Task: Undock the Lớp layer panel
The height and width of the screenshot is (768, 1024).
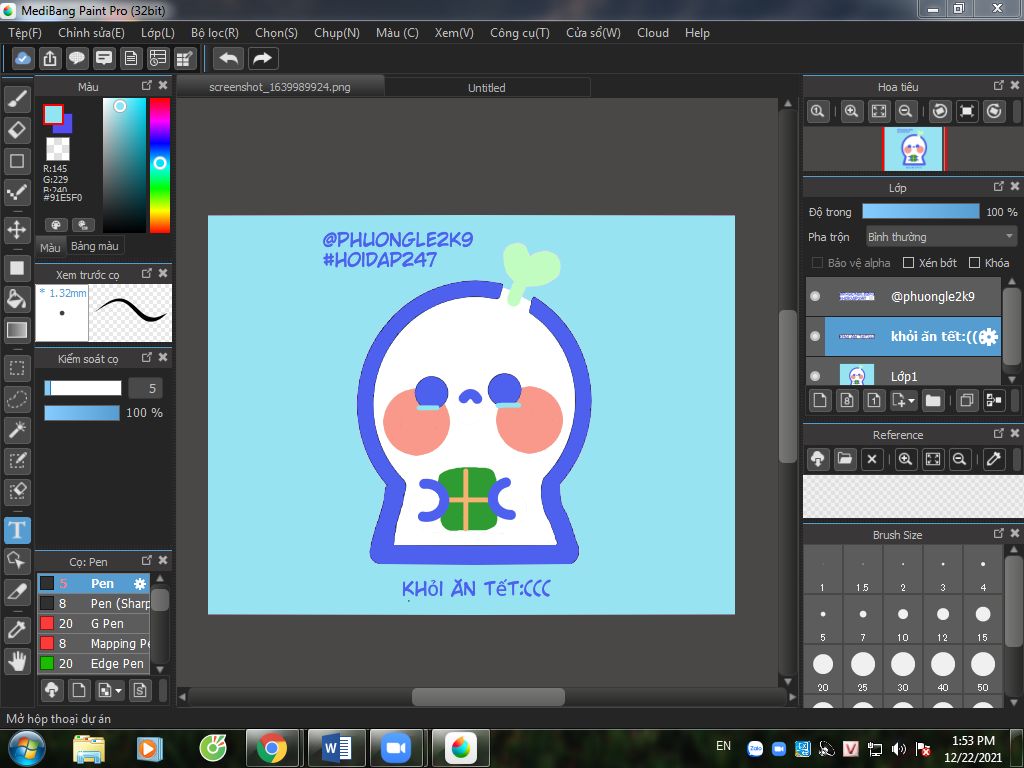Action: [x=999, y=187]
